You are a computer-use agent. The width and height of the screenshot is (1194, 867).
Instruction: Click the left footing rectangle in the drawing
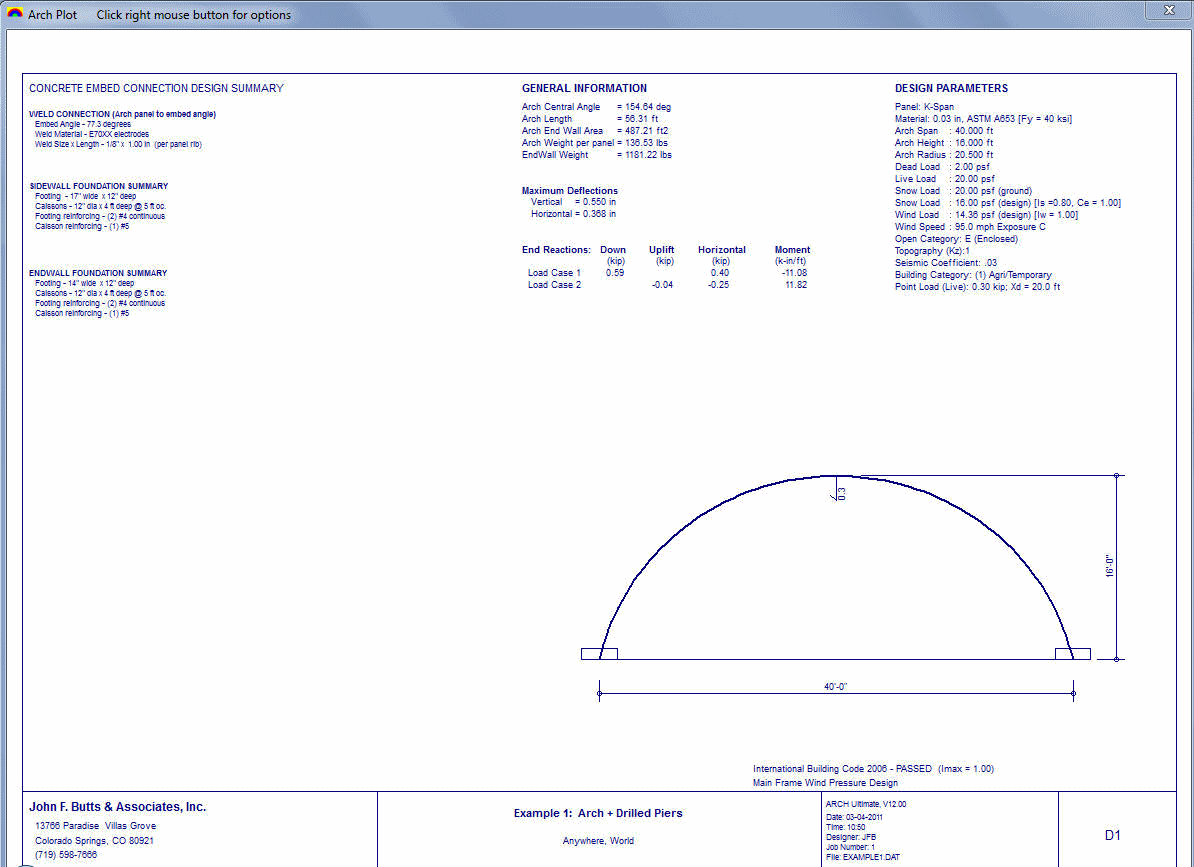point(599,654)
